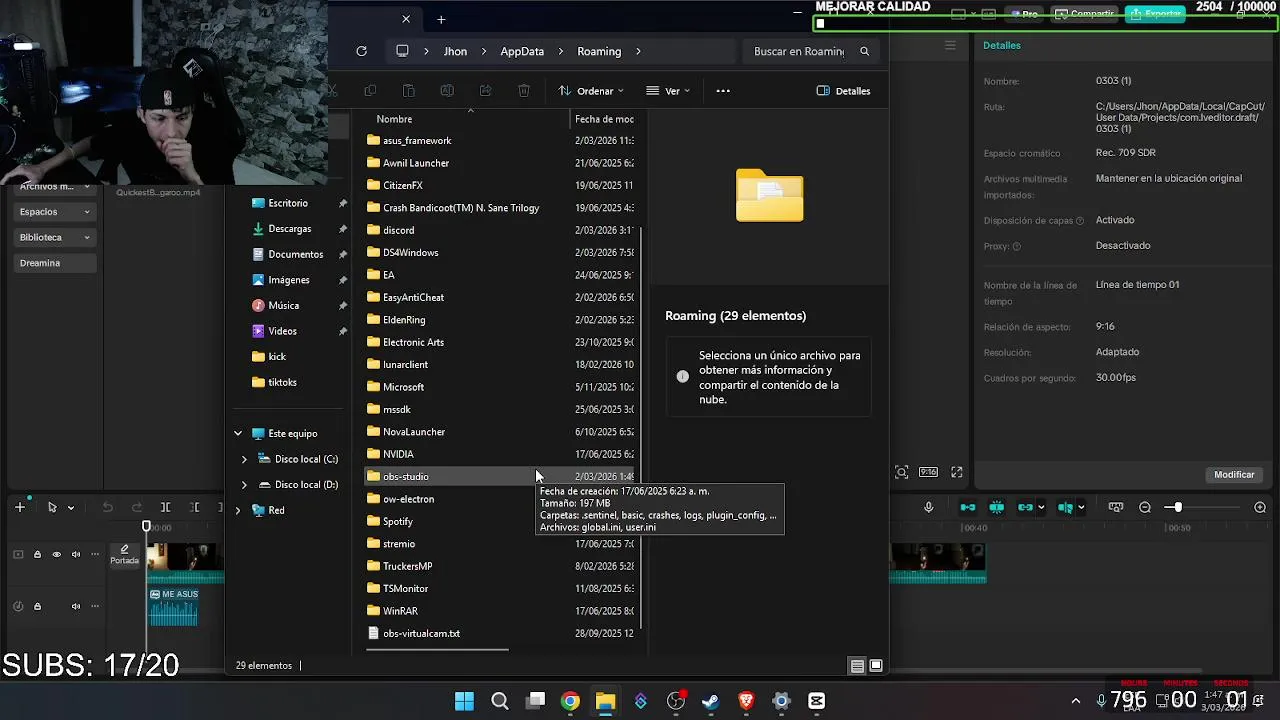Open the See more options ellipsis in Explorer toolbar
The width and height of the screenshot is (1280, 720).
click(x=723, y=91)
